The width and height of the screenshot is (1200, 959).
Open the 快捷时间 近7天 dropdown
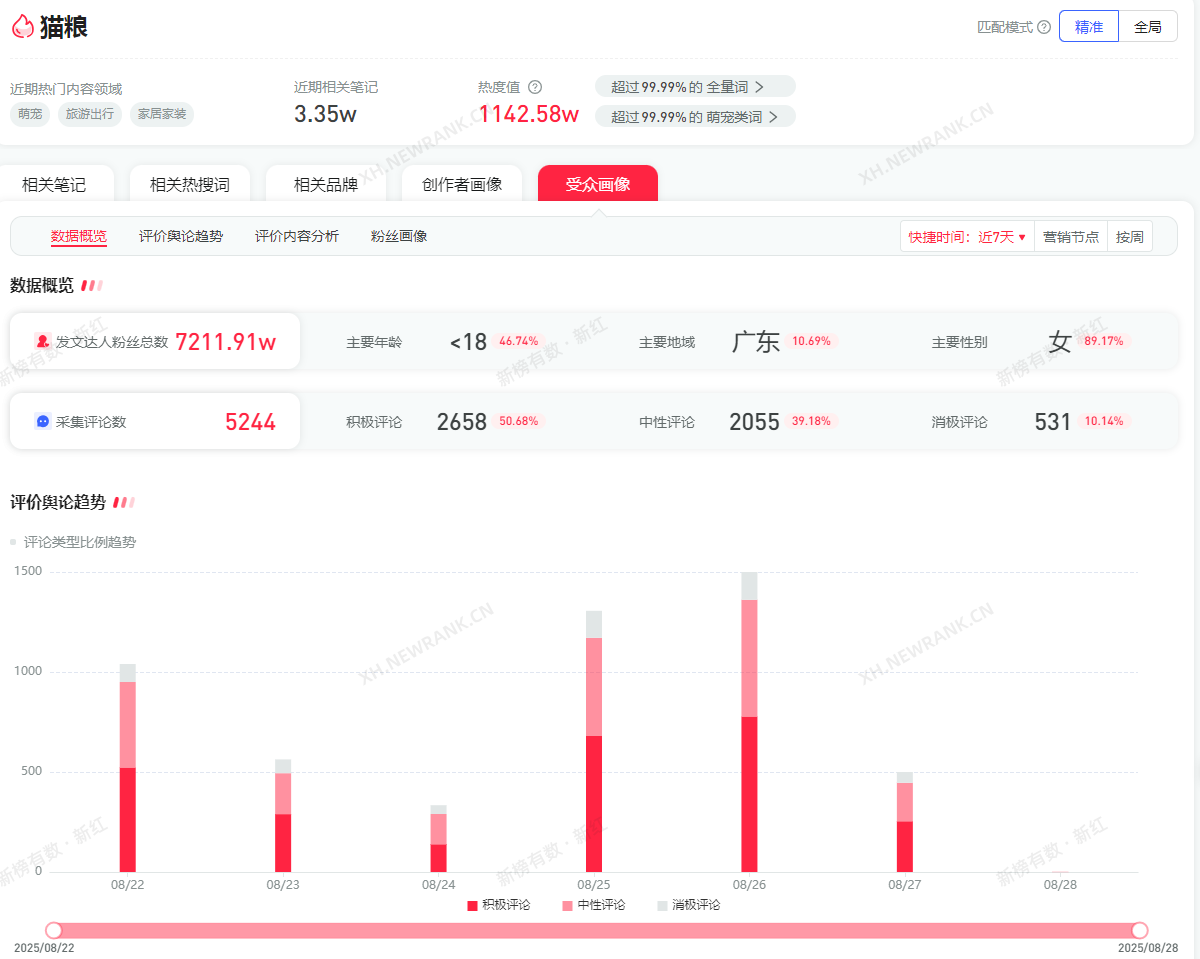(967, 237)
